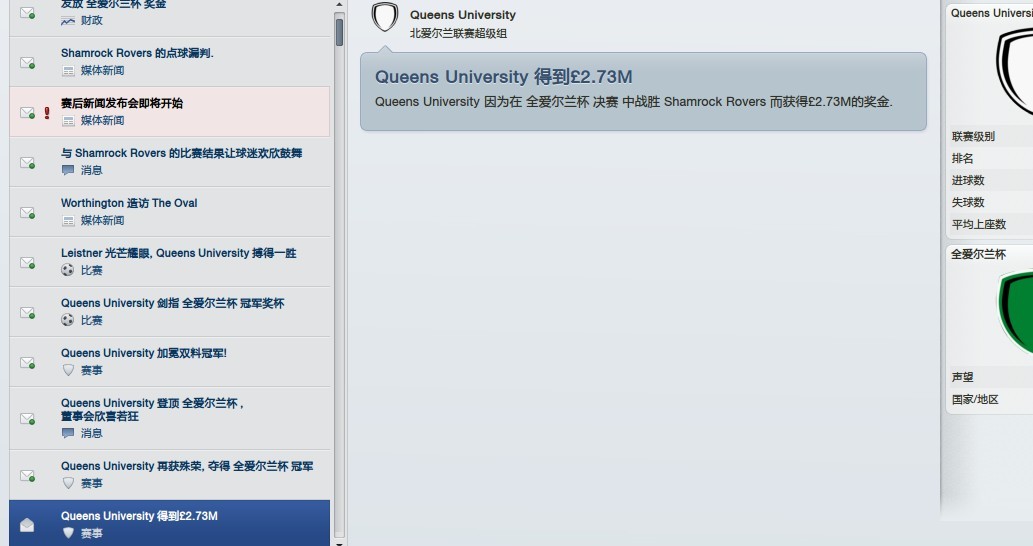This screenshot has height=546, width=1033.
Task: Click newspaper icon under Shamrock Rovers 的点球漏判
Action: (x=68, y=70)
